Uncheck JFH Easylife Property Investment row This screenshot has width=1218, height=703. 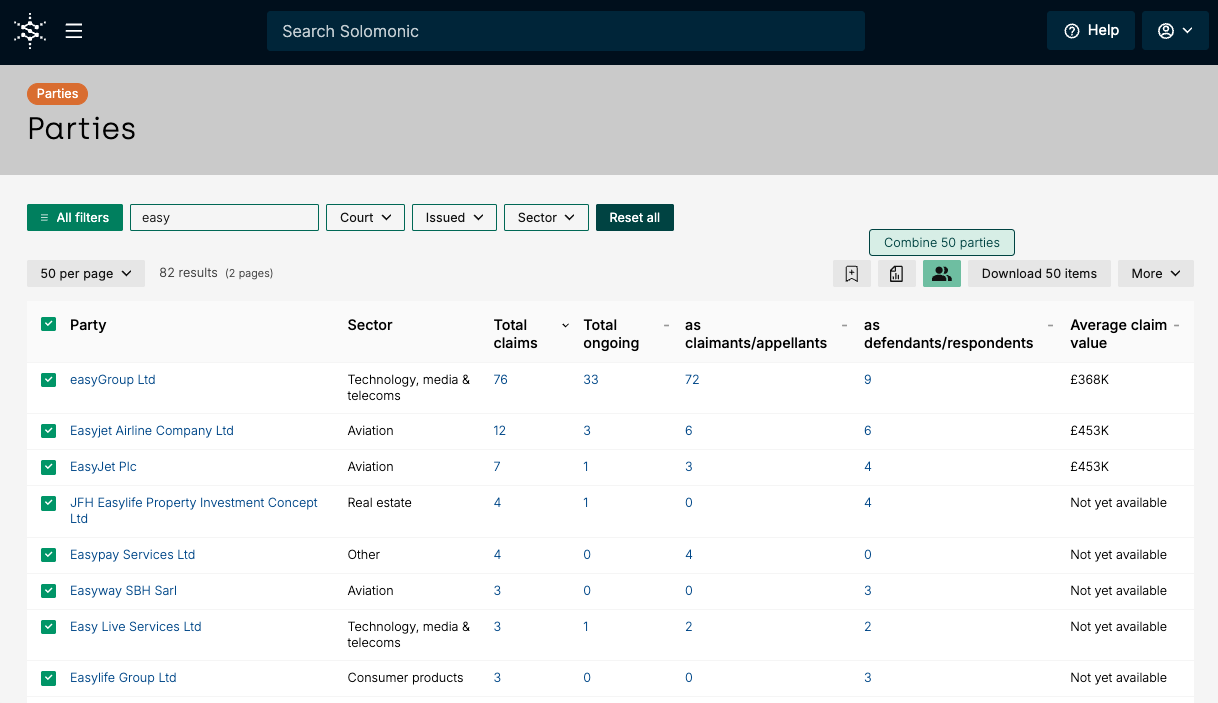[49, 503]
